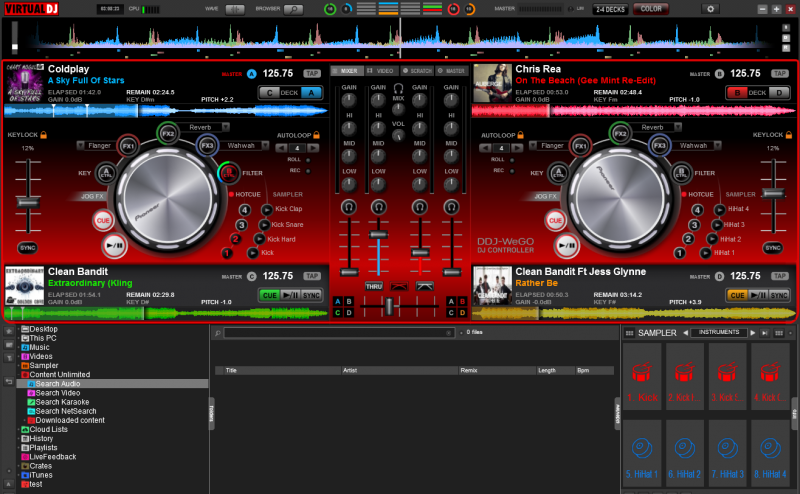Click the FX1 button on deck B

tap(581, 146)
